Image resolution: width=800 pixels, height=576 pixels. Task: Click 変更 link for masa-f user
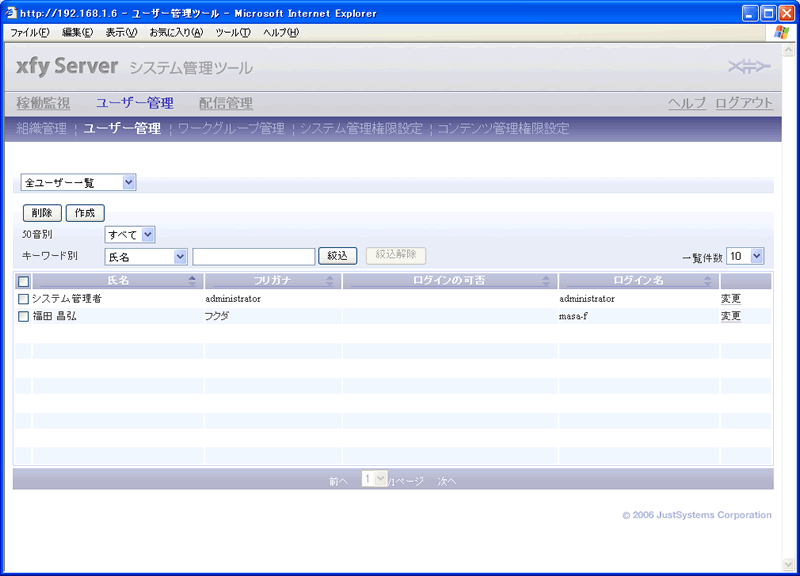tap(731, 316)
